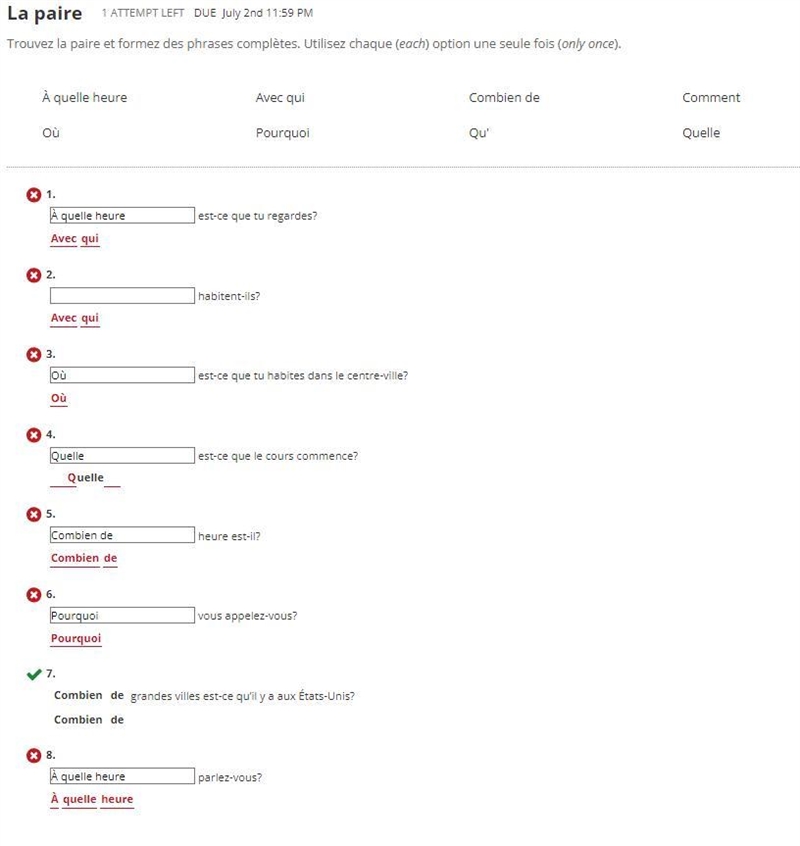The width and height of the screenshot is (800, 846).
Task: Click the answer field before 'parlez-vous?'
Action: click(122, 776)
